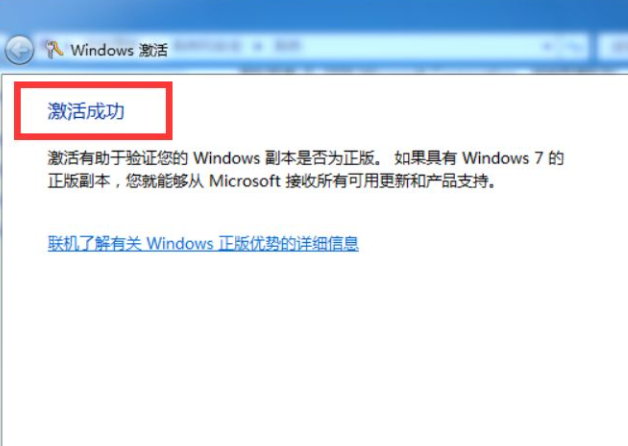Click the Windows 7 text in the description
The height and width of the screenshot is (446, 628).
click(x=503, y=158)
